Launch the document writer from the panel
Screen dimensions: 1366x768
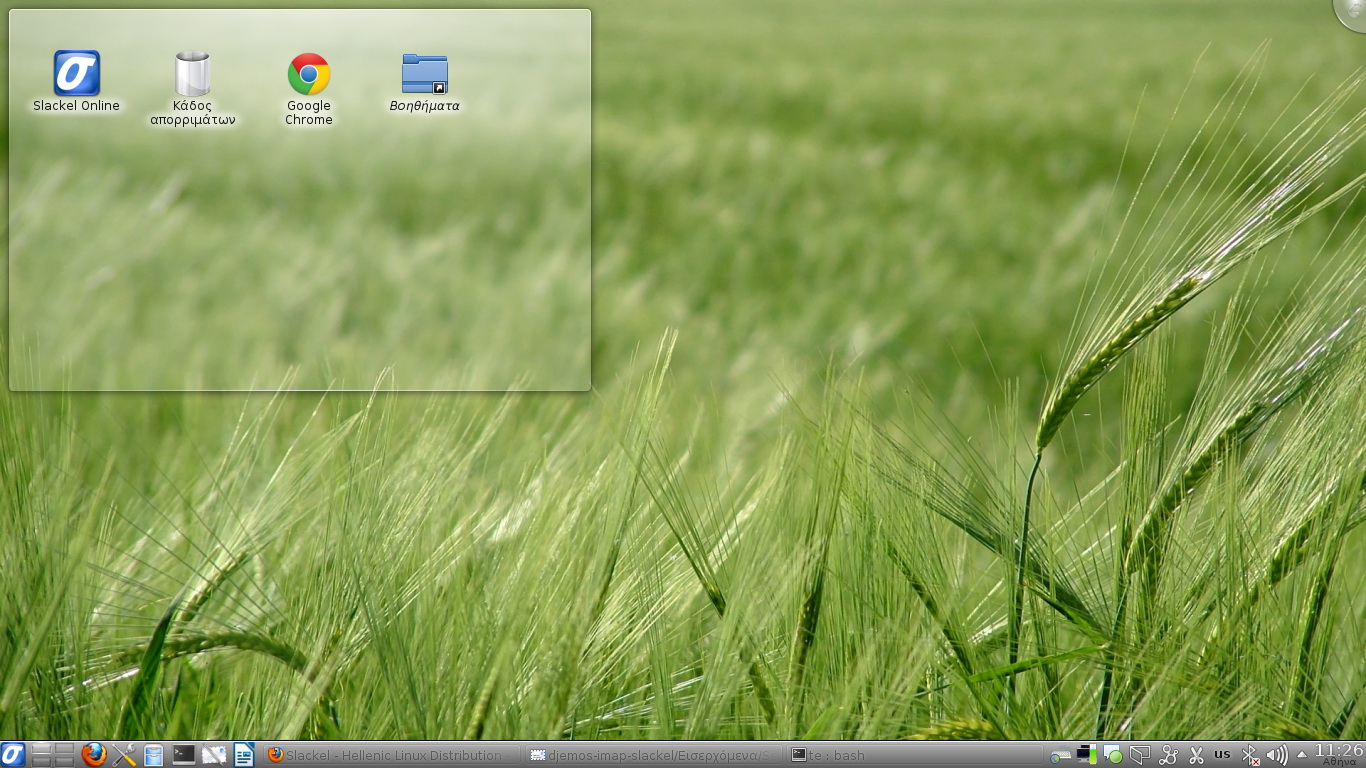click(x=244, y=755)
